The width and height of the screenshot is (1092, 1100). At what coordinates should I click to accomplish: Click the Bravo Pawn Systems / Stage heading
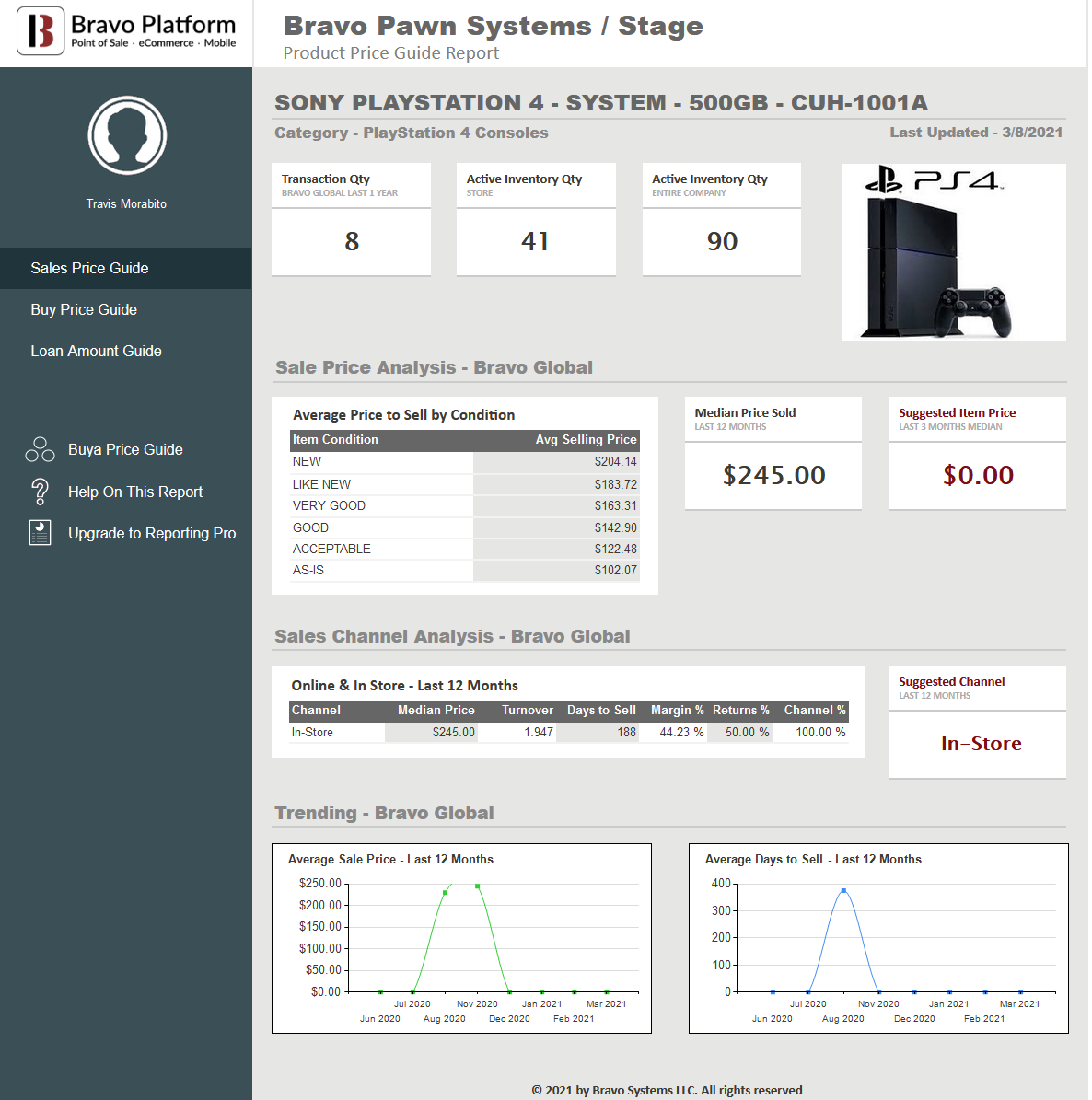tap(493, 26)
